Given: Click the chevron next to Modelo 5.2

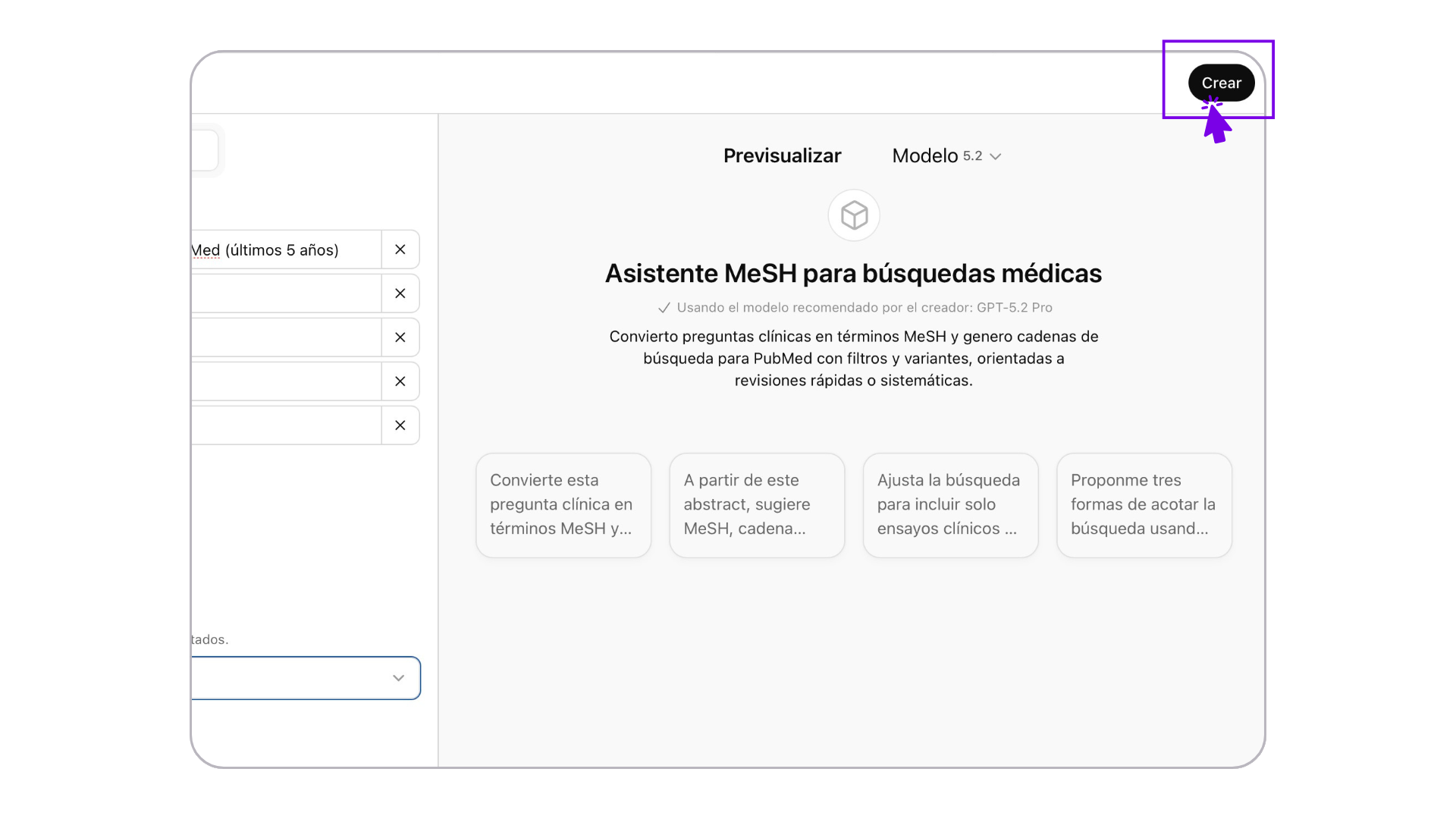Looking at the screenshot, I should click(x=996, y=156).
